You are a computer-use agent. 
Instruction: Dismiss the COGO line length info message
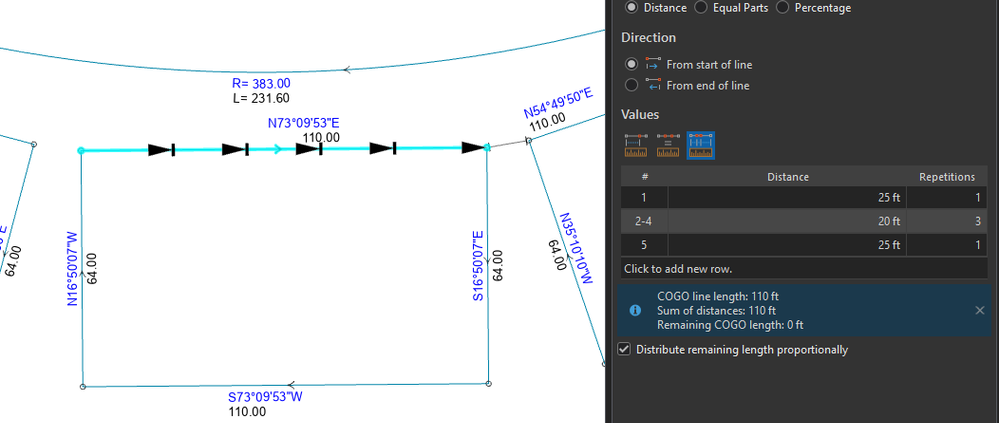[x=980, y=310]
